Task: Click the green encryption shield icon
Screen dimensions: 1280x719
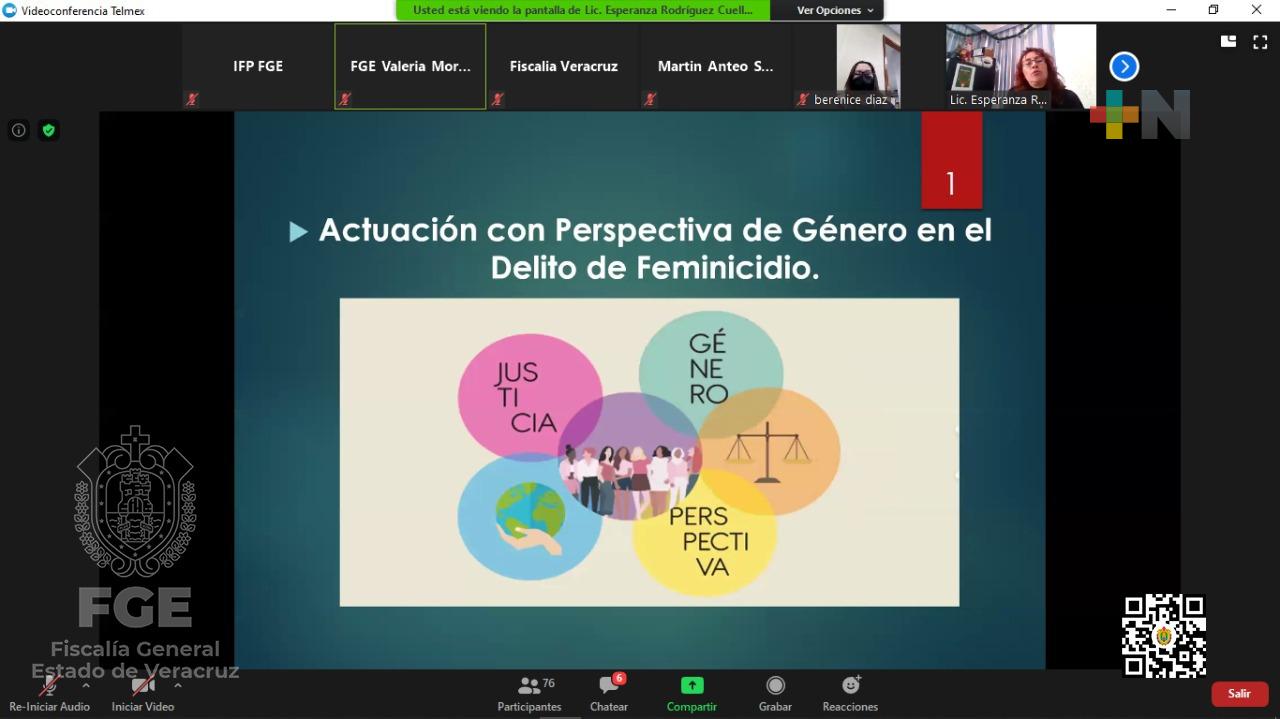Action: tap(48, 130)
